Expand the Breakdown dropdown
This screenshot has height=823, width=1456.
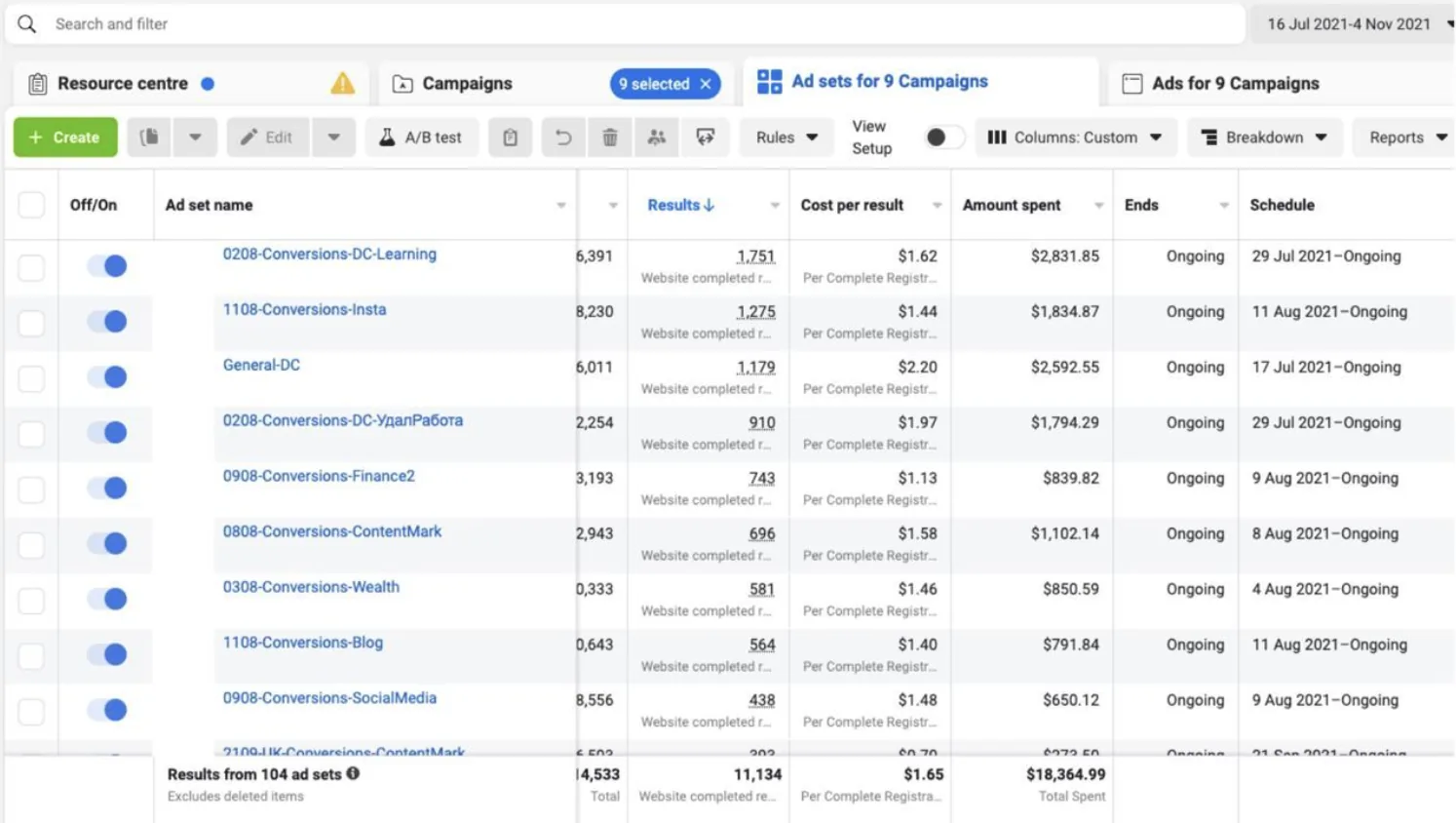(1264, 137)
